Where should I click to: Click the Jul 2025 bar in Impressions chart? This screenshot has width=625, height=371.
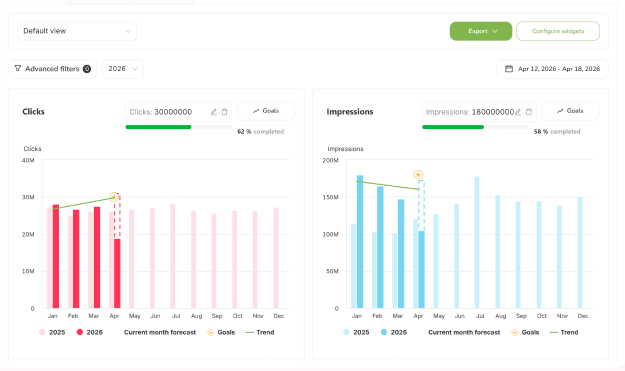click(477, 242)
